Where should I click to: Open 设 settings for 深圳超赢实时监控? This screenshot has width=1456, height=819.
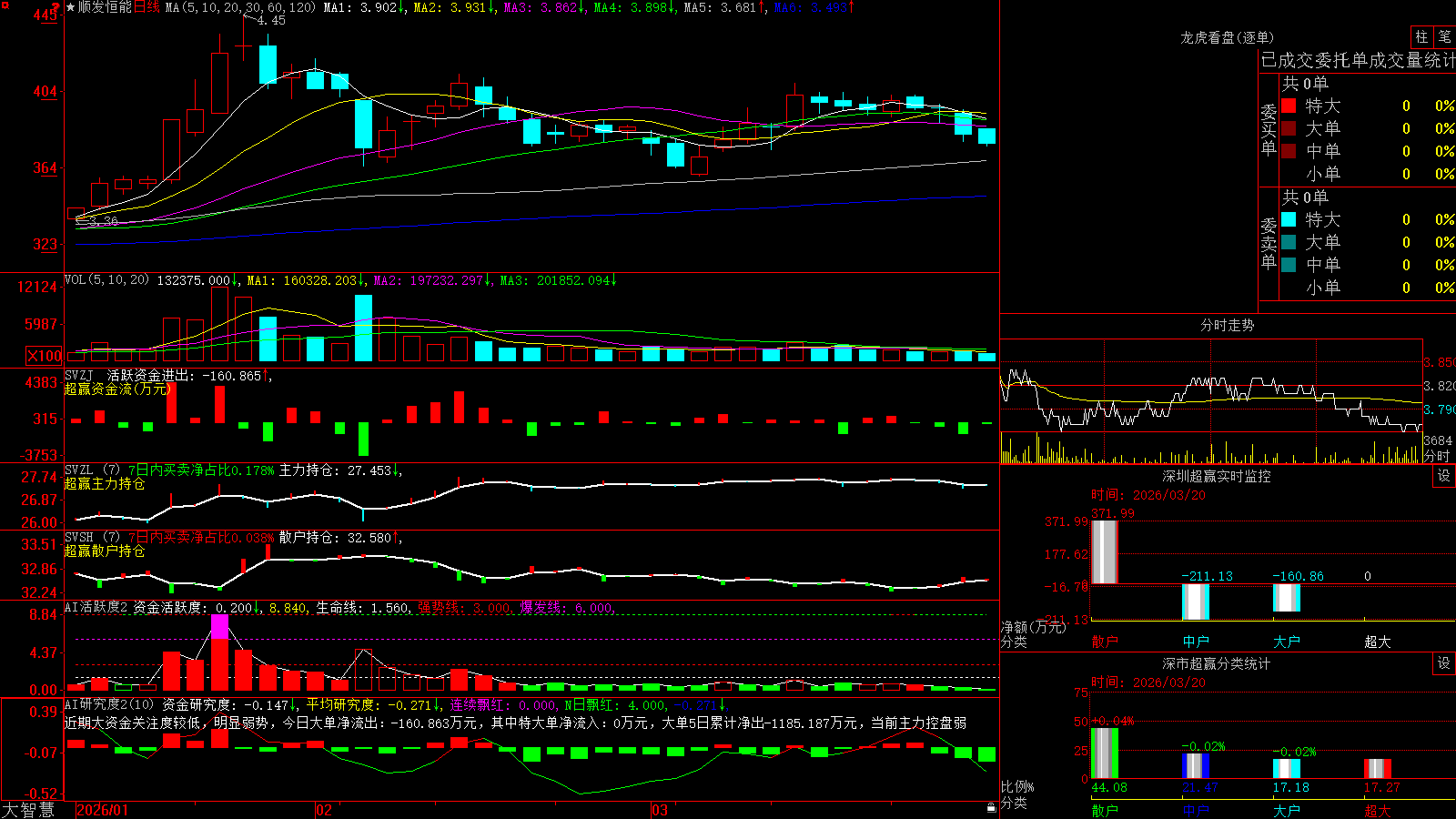point(1444,476)
